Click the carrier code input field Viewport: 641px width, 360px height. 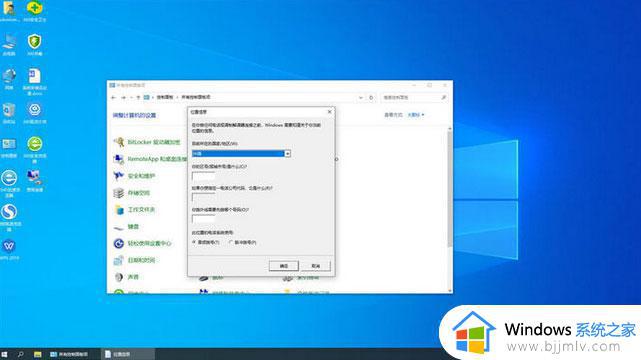(203, 197)
